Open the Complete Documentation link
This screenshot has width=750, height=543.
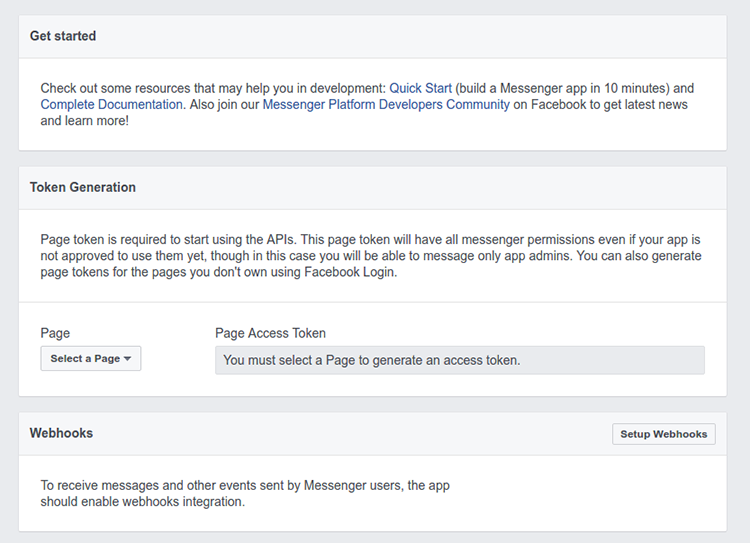click(x=111, y=104)
